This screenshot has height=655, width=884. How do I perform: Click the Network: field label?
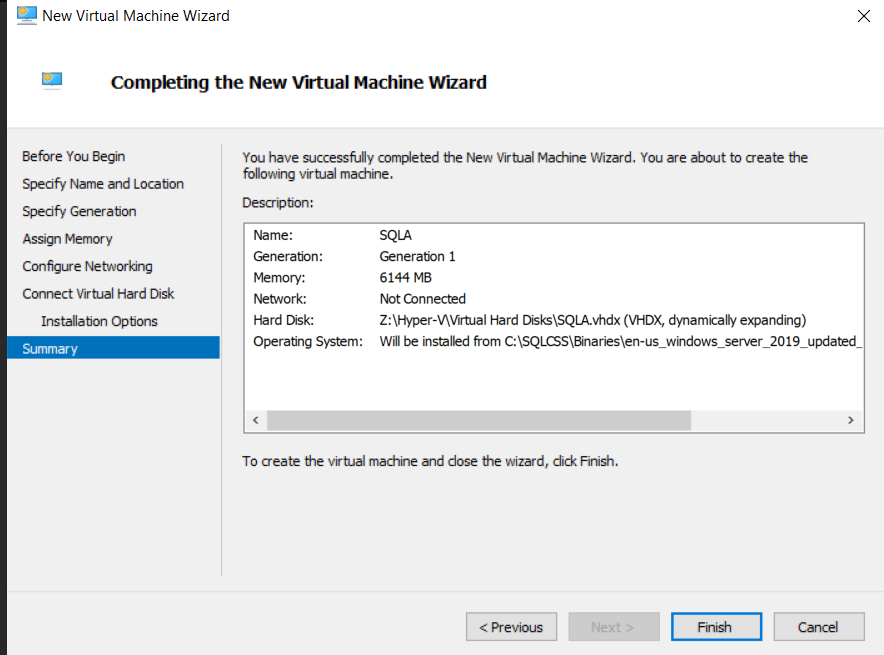[x=280, y=299]
